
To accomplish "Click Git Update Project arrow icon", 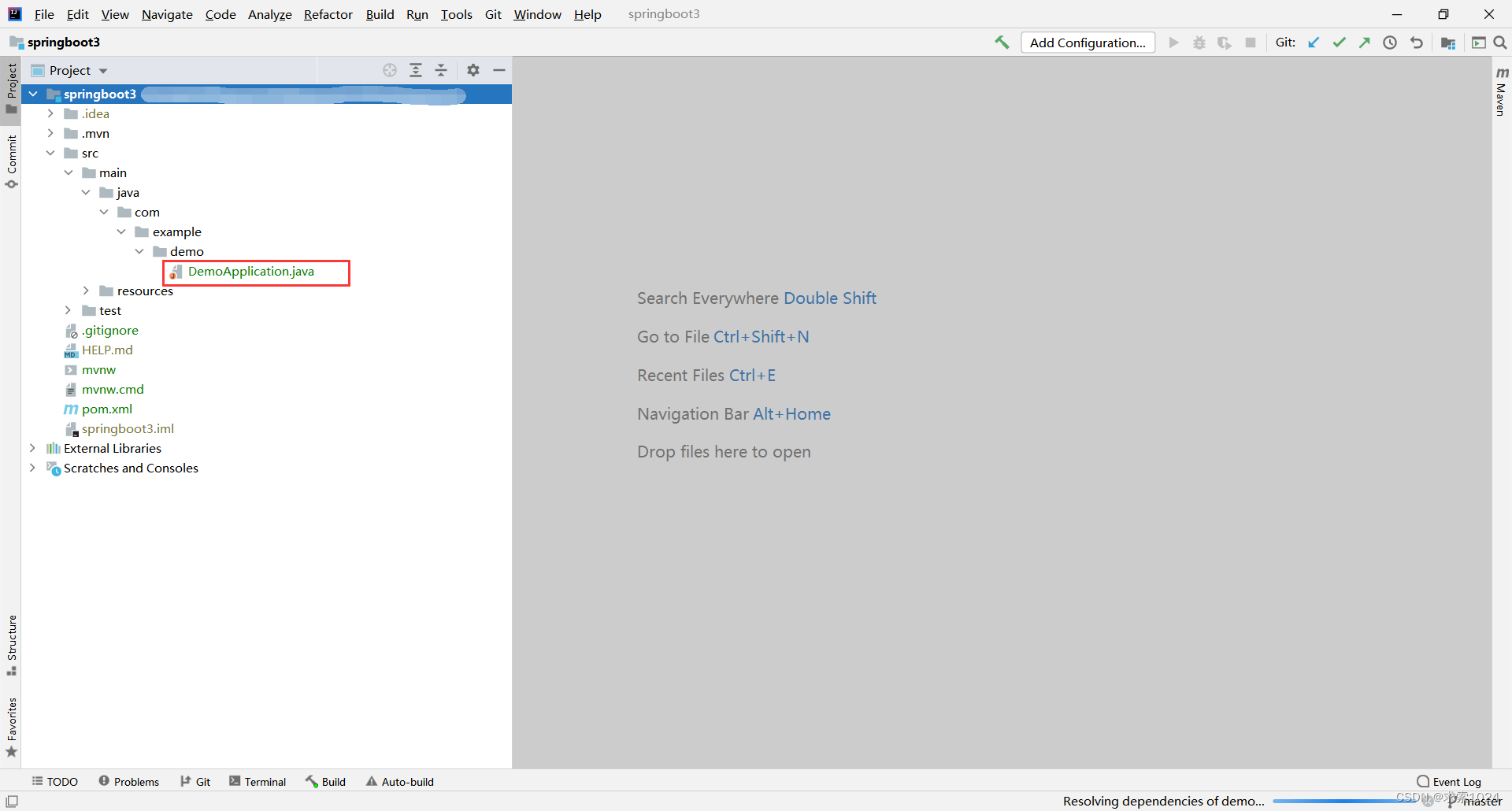I will click(1314, 43).
